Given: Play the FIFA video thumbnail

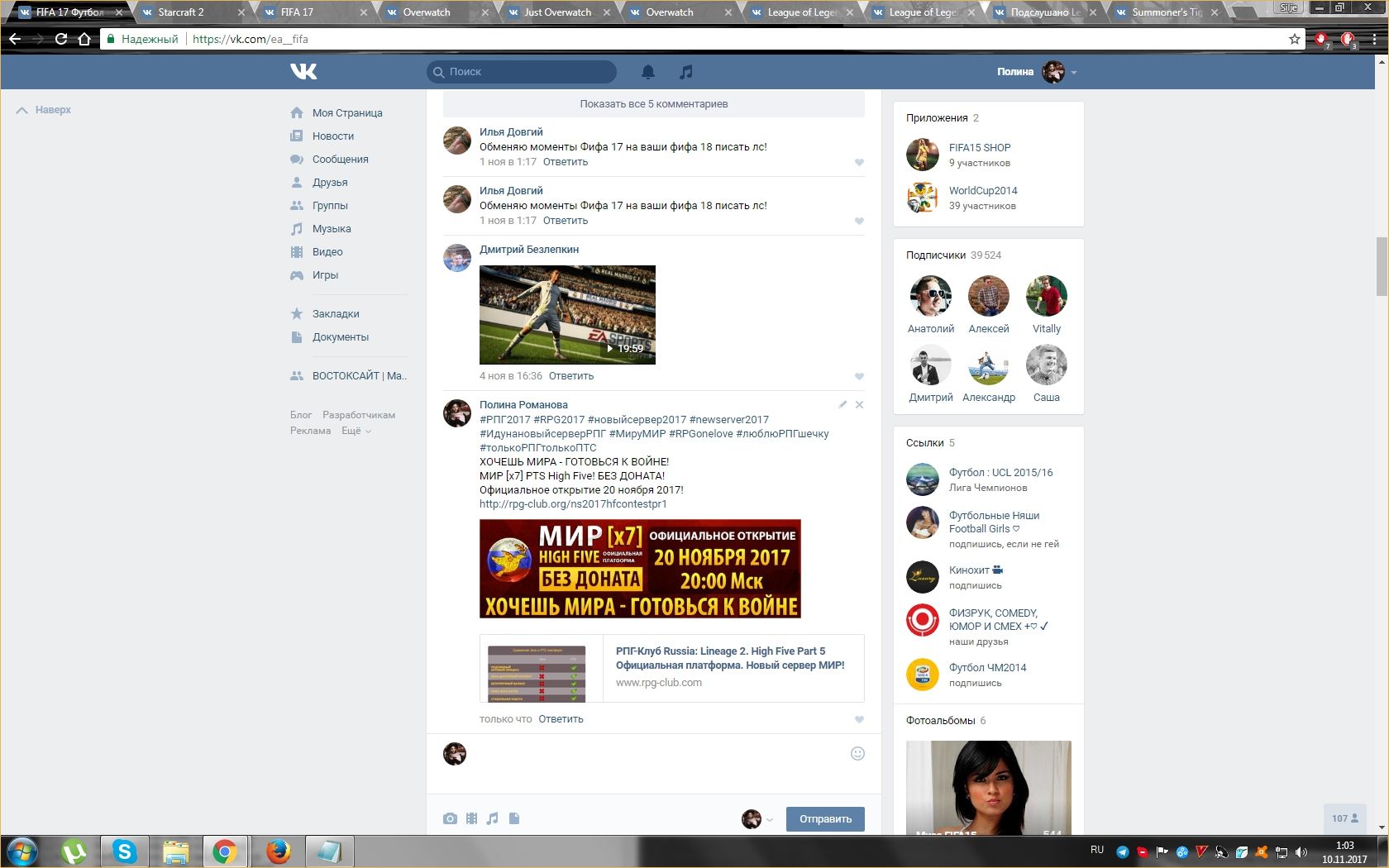Looking at the screenshot, I should click(567, 315).
